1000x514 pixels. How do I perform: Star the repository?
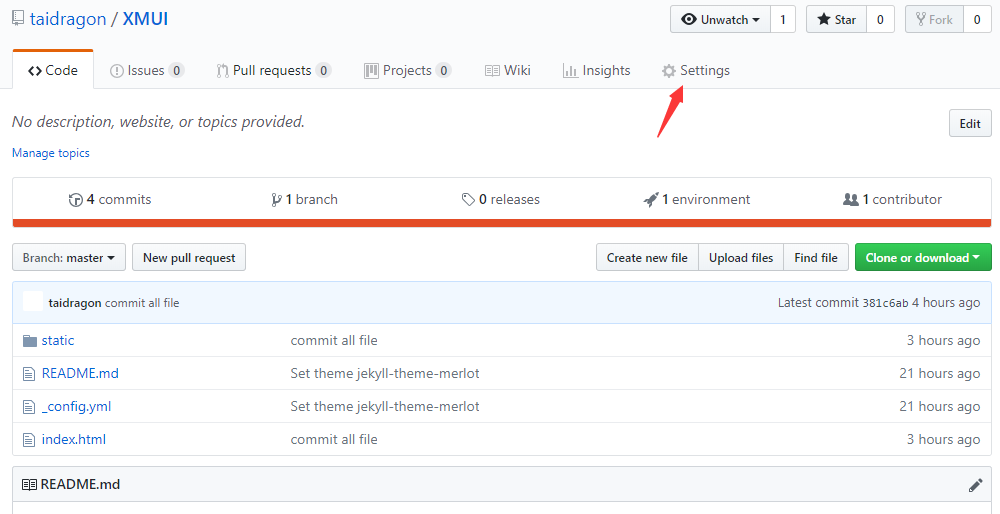click(x=836, y=19)
